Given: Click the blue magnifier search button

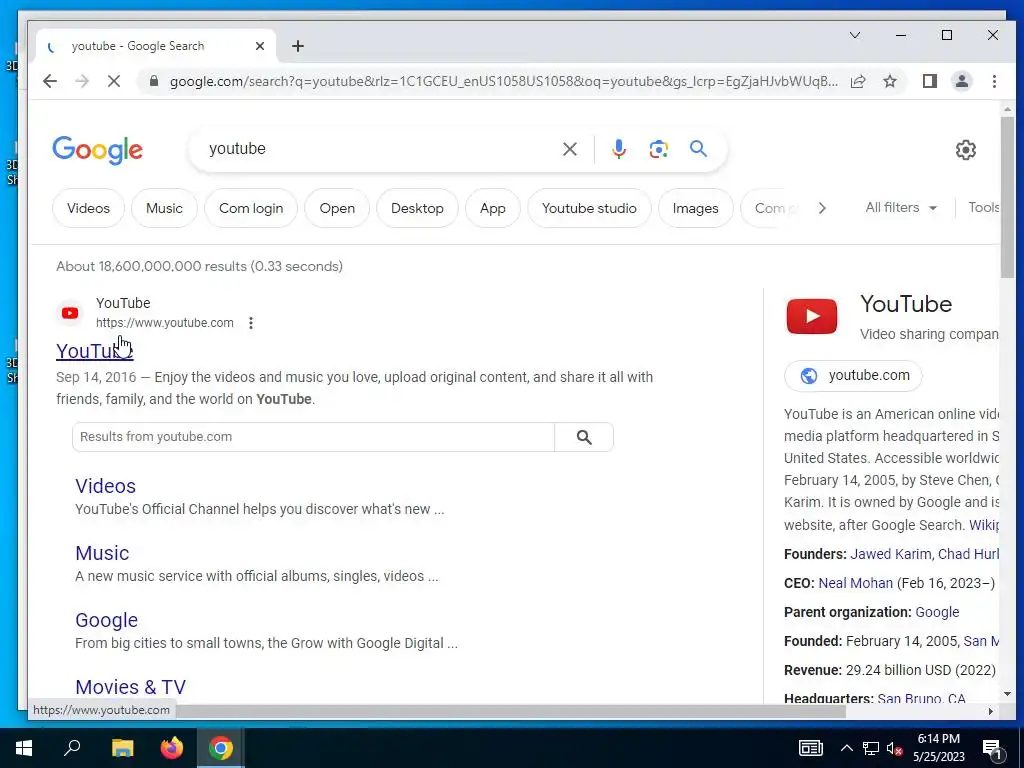Looking at the screenshot, I should (698, 149).
